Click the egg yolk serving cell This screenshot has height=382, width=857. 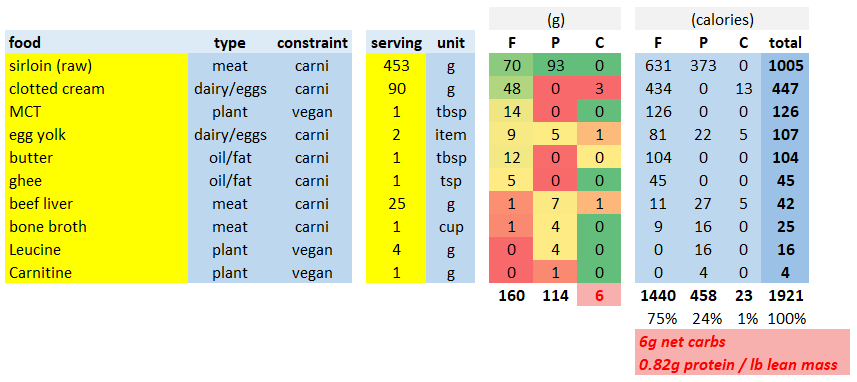tap(396, 134)
